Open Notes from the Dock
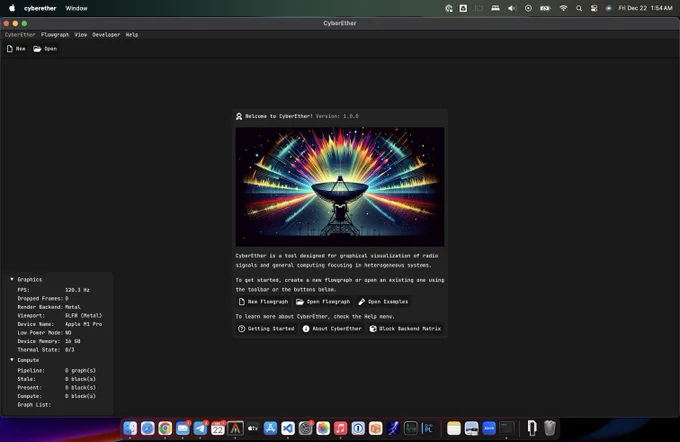Image resolution: width=680 pixels, height=442 pixels. point(454,428)
